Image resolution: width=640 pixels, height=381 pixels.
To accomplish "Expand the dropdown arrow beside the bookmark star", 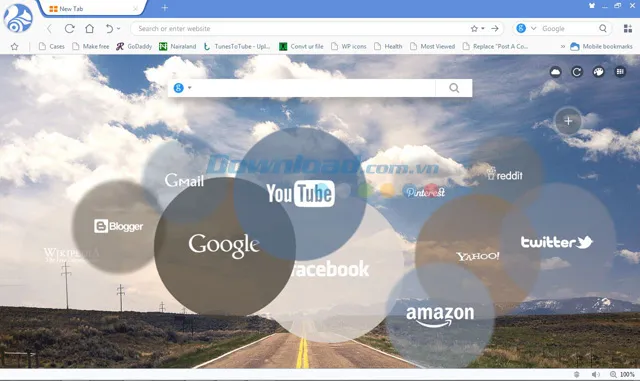I will (482, 29).
